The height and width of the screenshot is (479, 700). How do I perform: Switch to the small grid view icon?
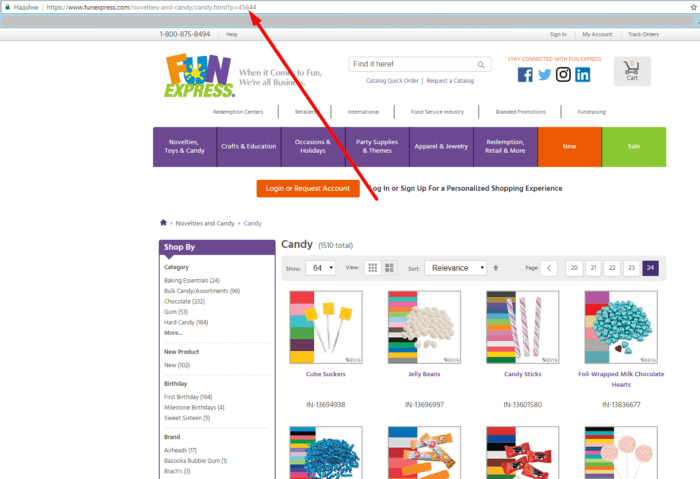pos(373,268)
